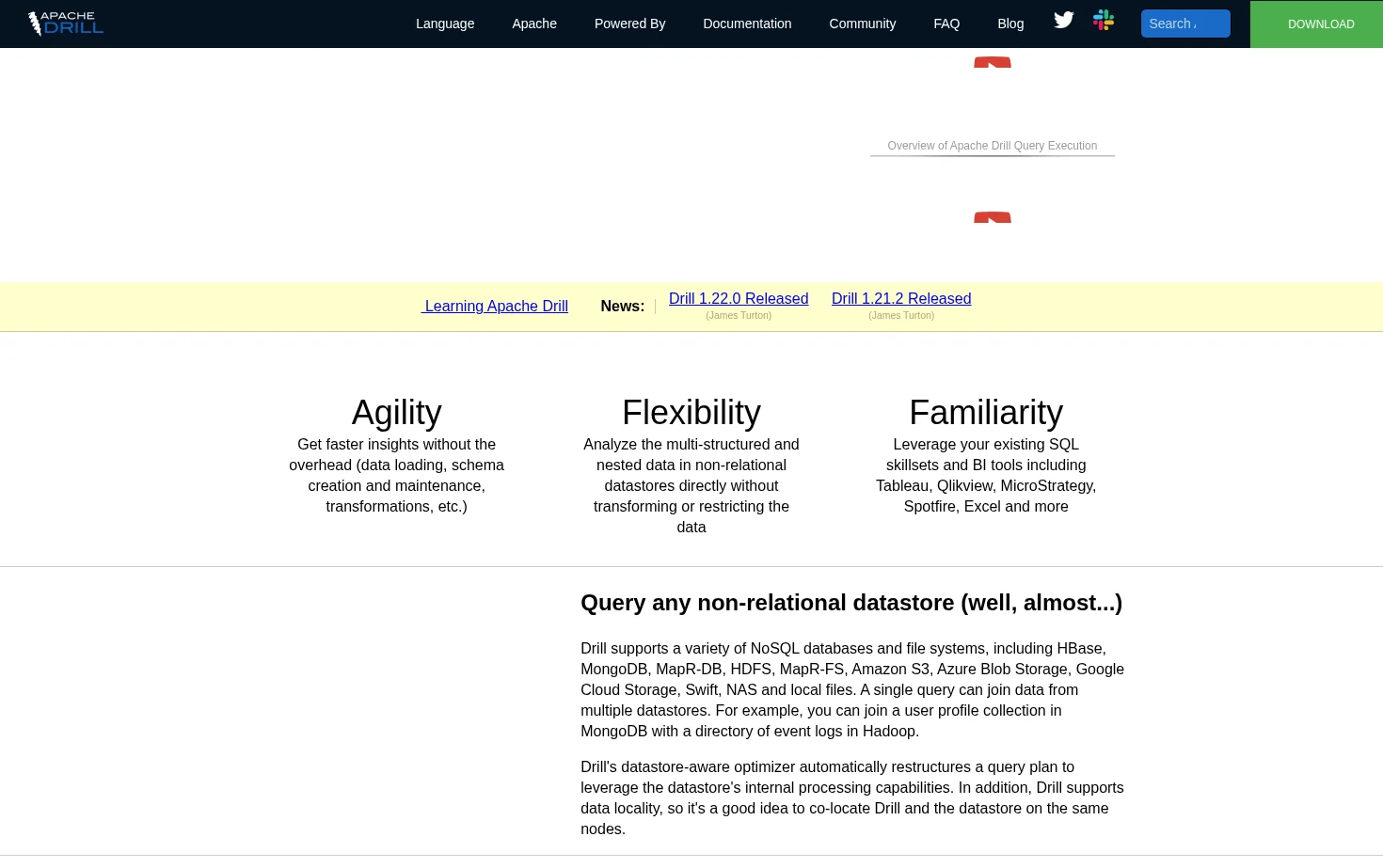The width and height of the screenshot is (1383, 868).
Task: Play the upper YouTube video thumbnail
Action: [993, 62]
